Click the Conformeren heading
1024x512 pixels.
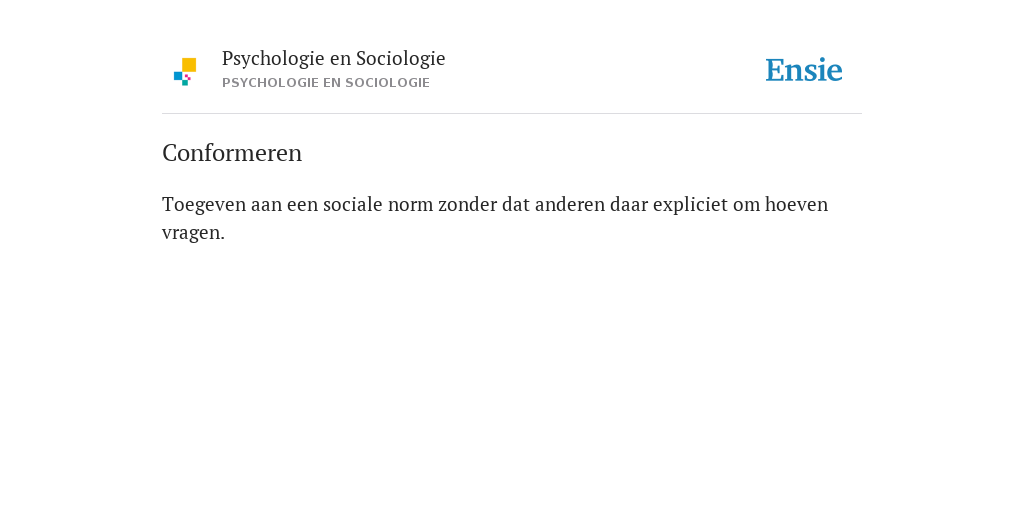(232, 153)
